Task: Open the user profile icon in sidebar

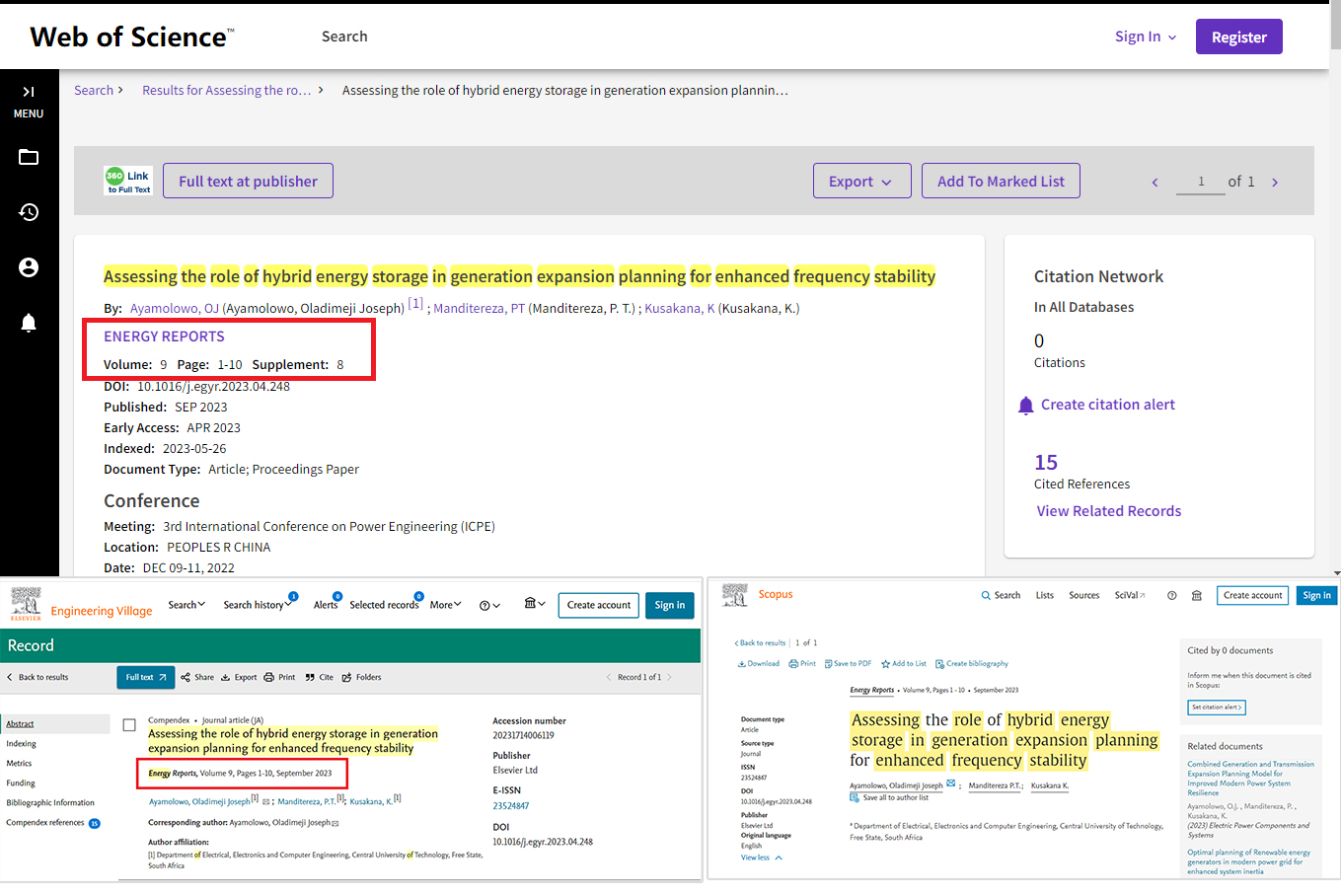Action: [29, 267]
